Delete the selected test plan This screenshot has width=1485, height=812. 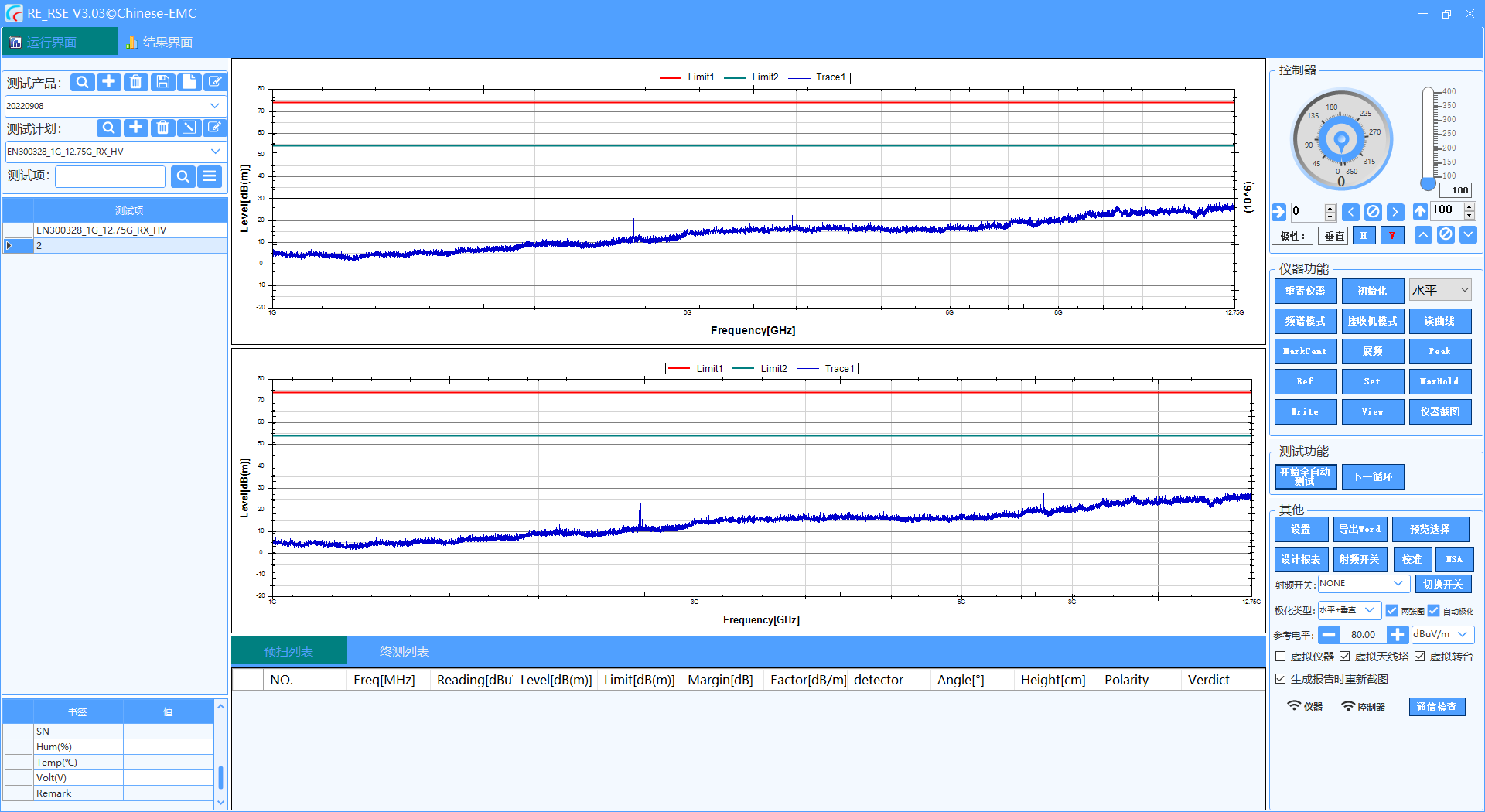tap(162, 128)
